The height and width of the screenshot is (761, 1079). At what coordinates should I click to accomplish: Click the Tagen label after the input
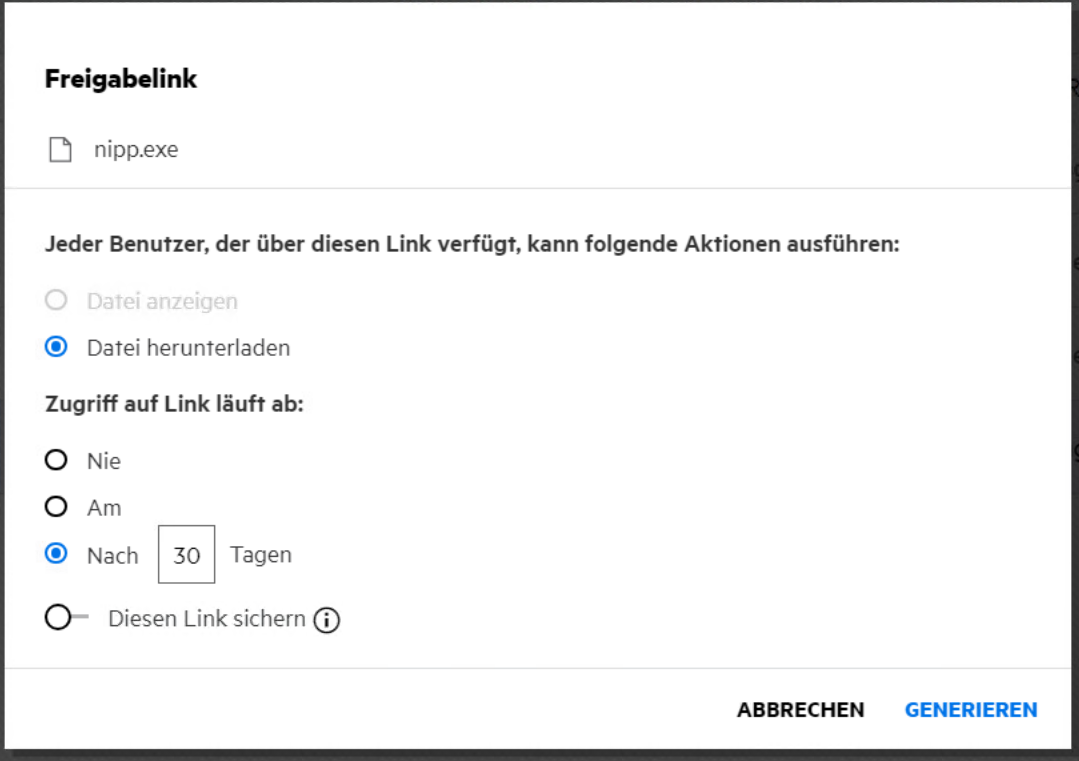tap(261, 555)
